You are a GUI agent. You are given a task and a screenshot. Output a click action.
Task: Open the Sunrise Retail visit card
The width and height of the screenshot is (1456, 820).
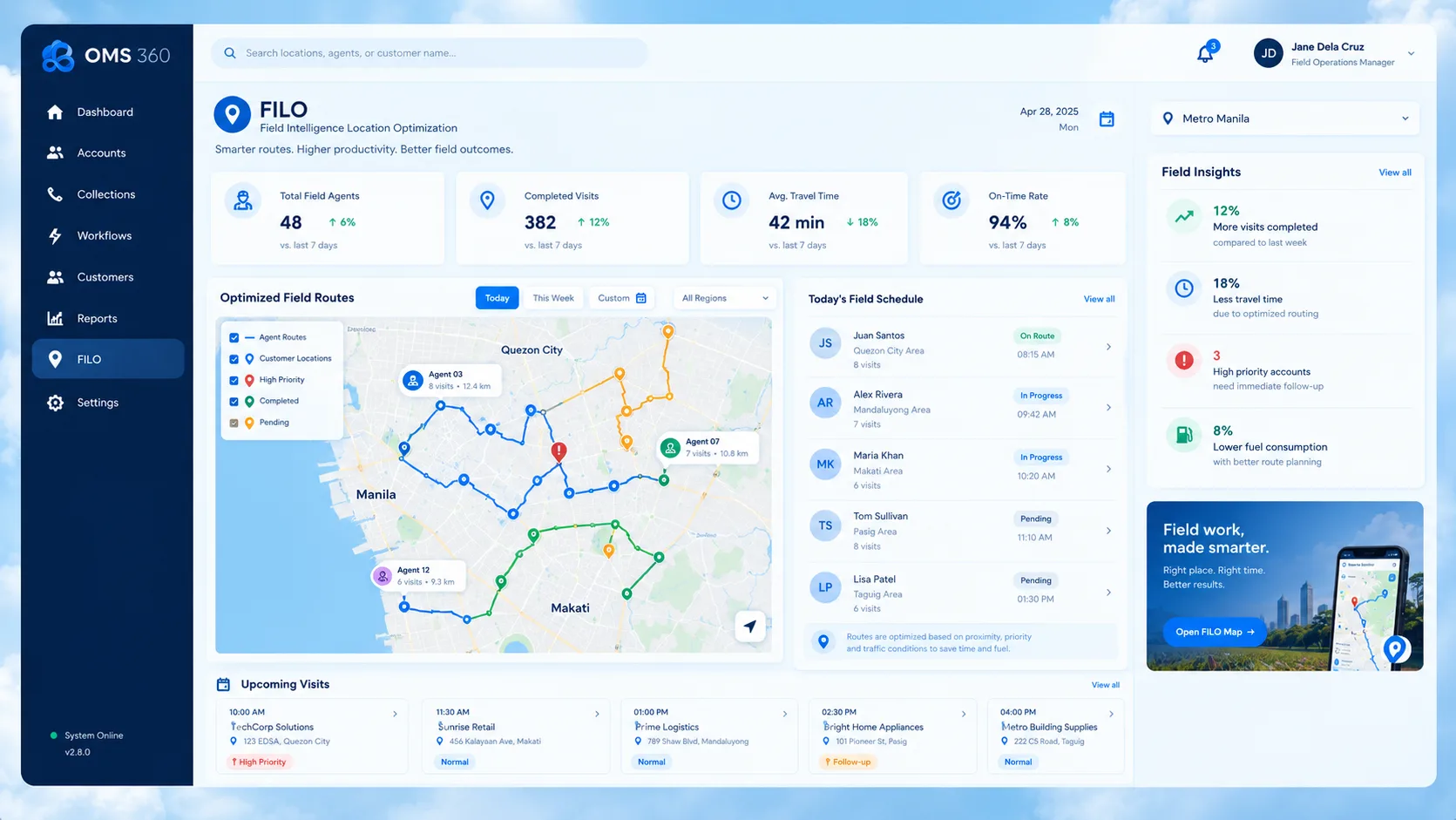(x=516, y=736)
